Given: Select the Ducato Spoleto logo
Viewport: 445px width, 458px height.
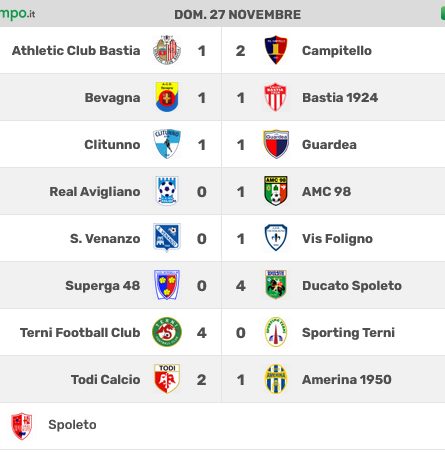Looking at the screenshot, I should tap(276, 285).
